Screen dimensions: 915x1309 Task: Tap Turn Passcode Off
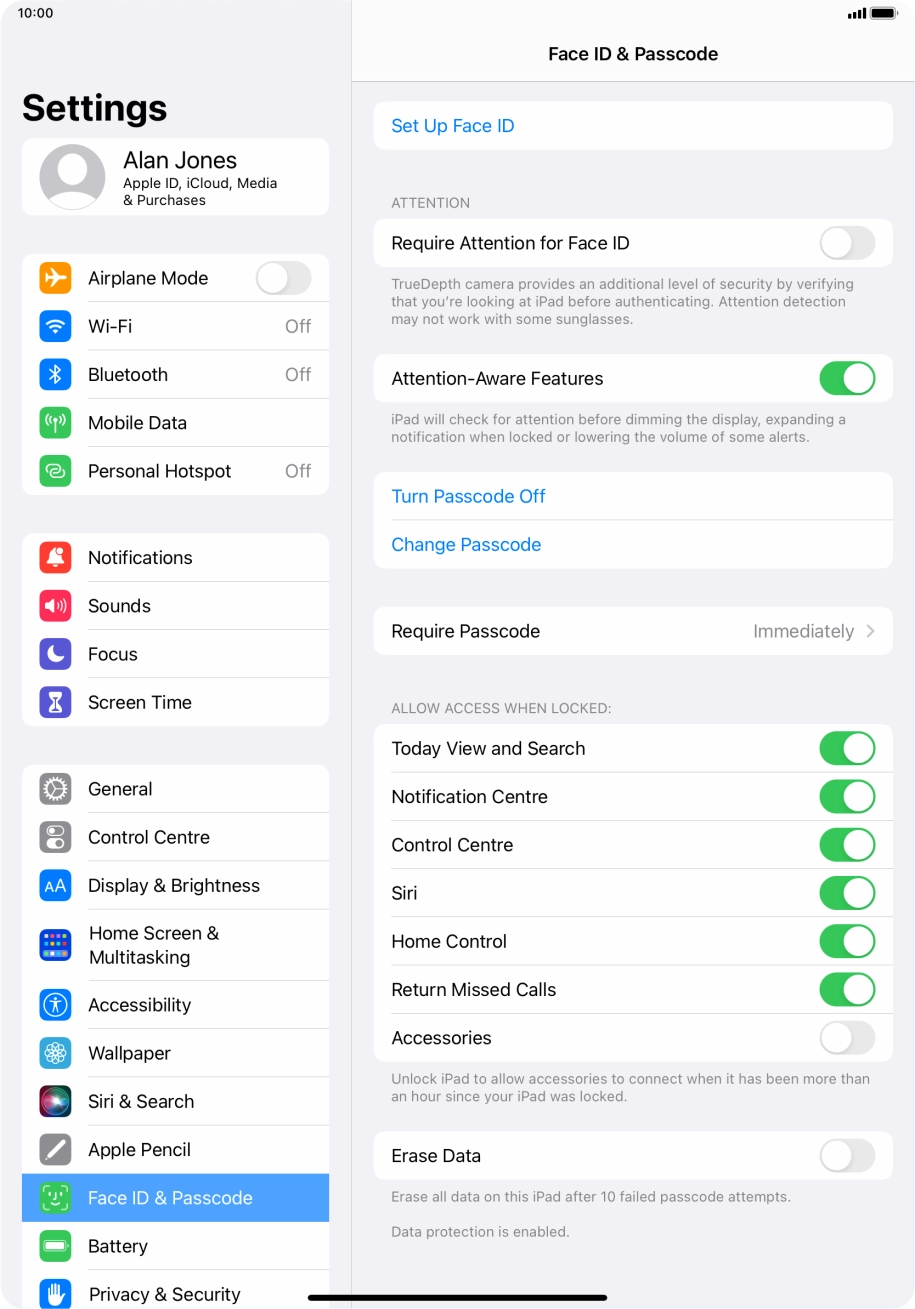468,497
